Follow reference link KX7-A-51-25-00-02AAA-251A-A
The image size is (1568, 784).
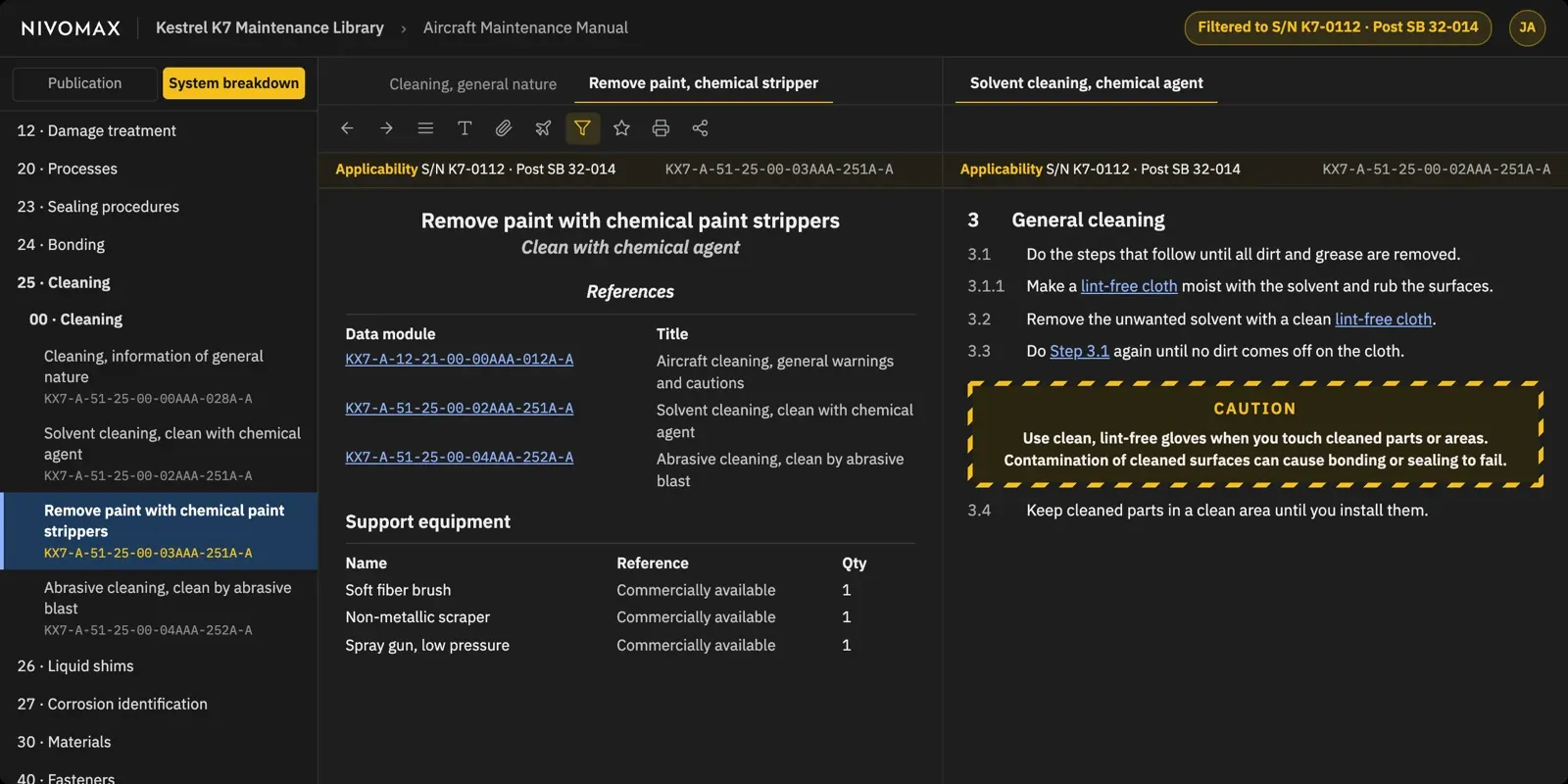(460, 409)
